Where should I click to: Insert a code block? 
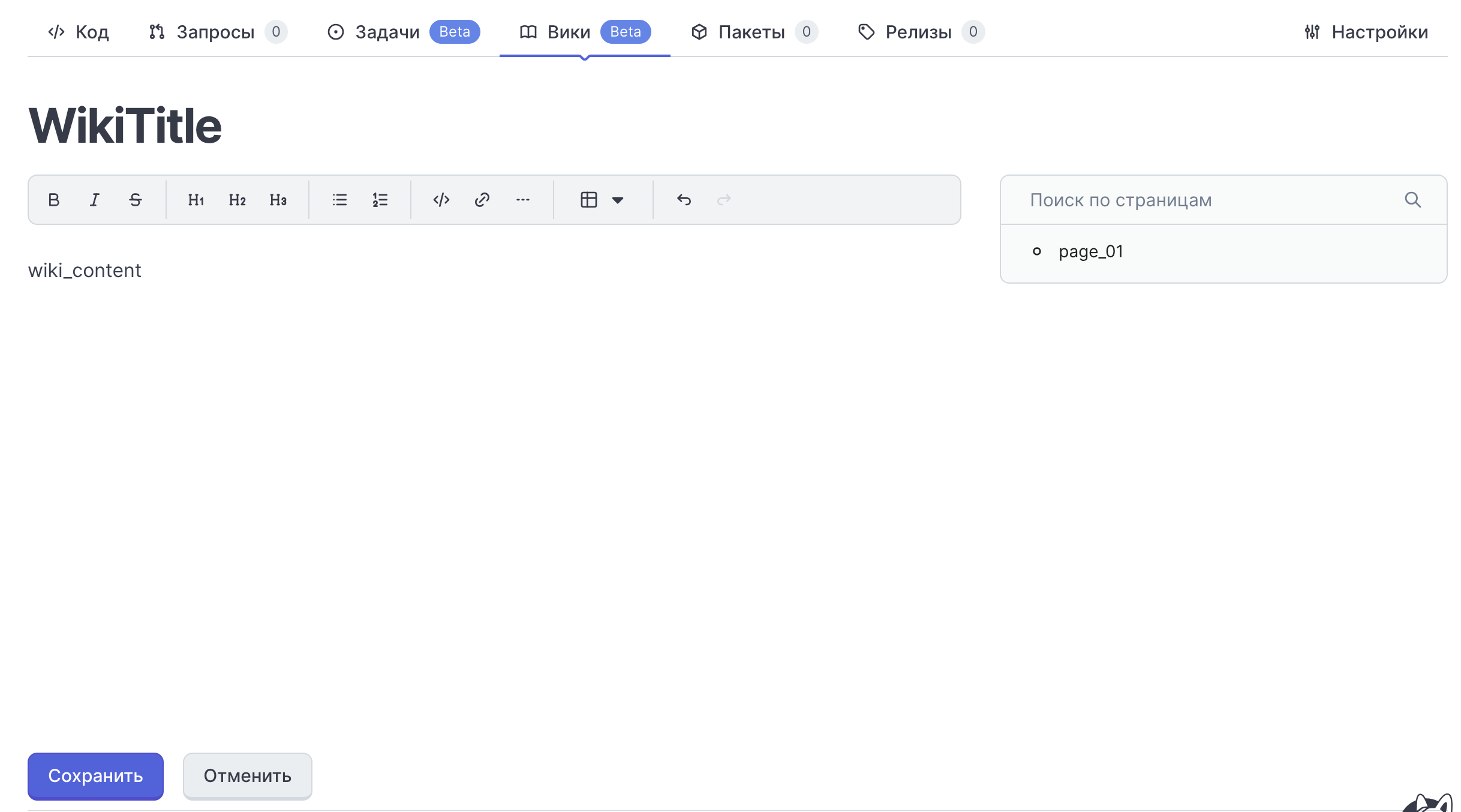point(441,200)
